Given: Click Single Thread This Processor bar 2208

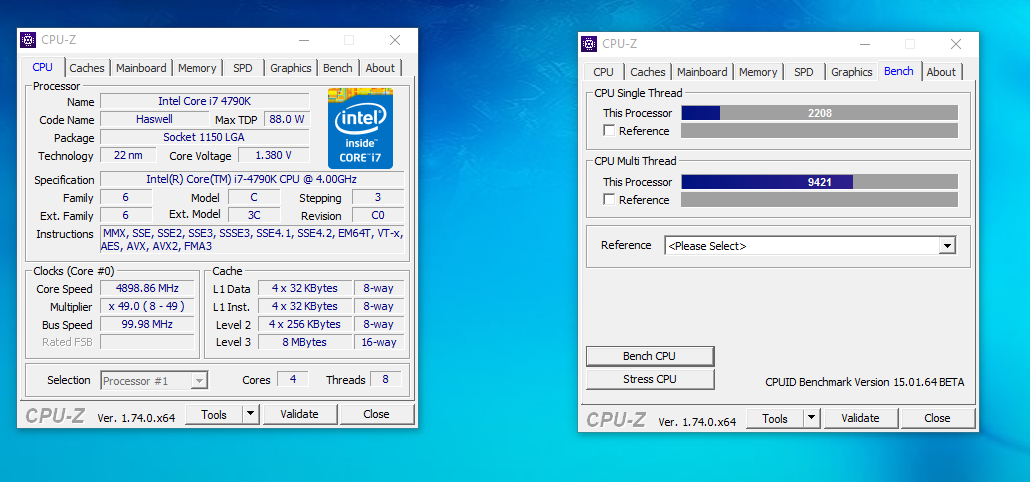Looking at the screenshot, I should (x=819, y=113).
